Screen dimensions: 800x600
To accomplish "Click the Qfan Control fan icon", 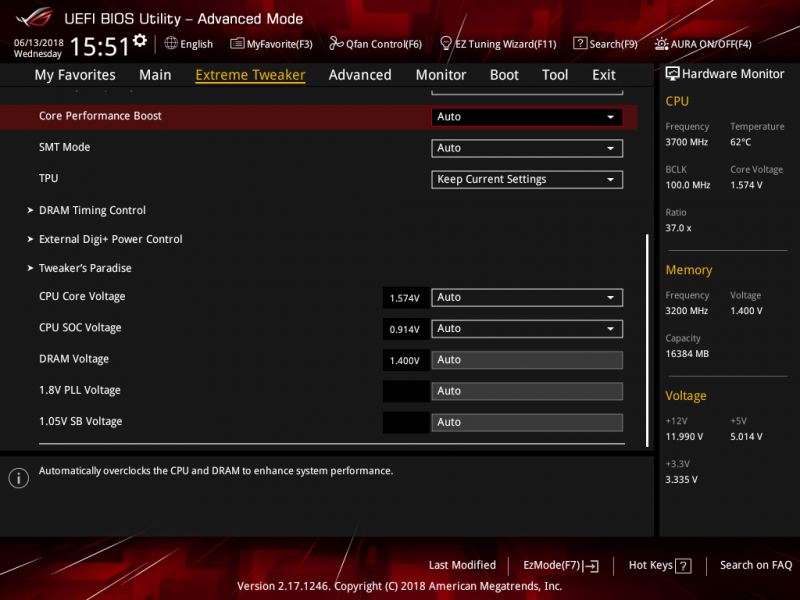I will pos(336,43).
